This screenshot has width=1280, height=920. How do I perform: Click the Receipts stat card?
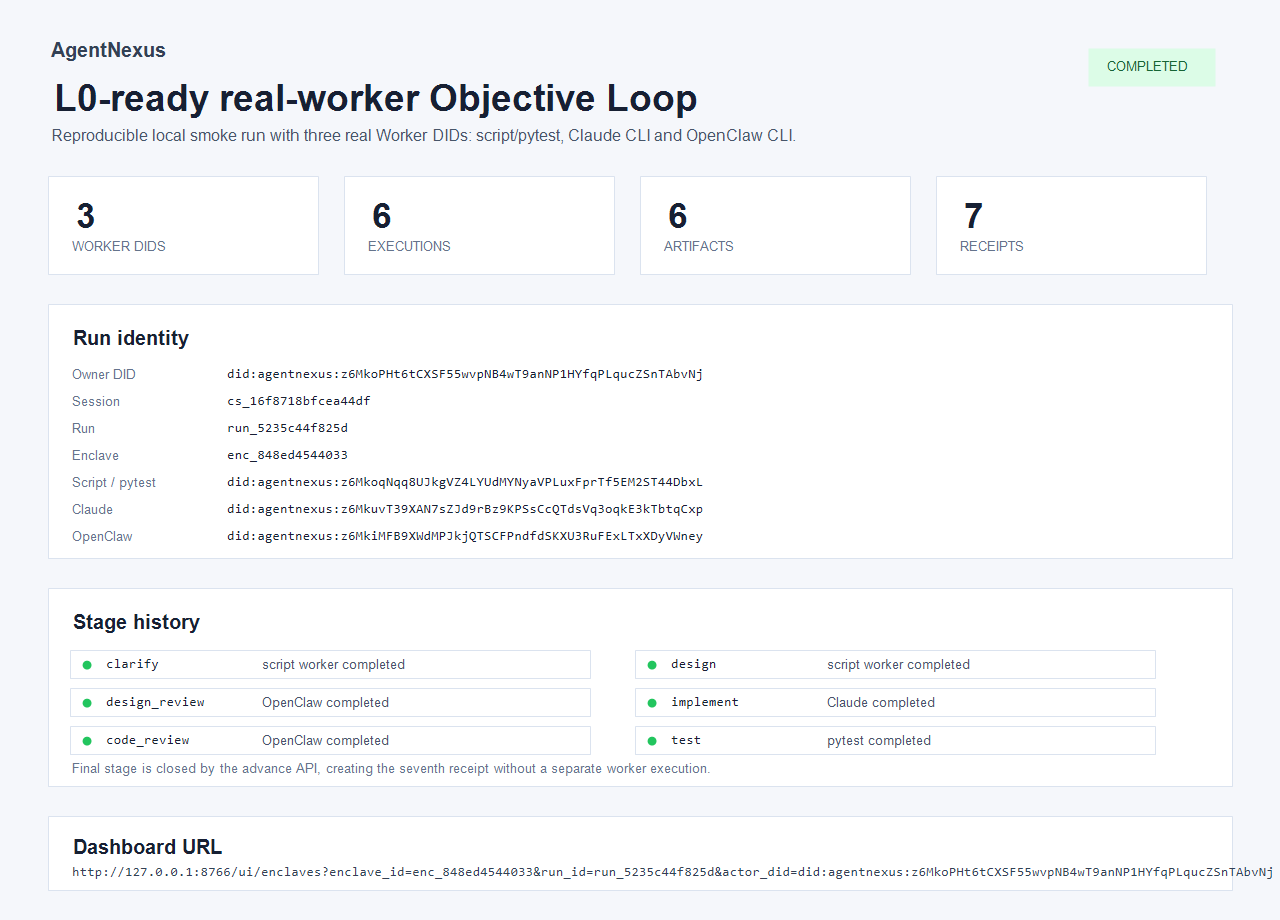pyautogui.click(x=1071, y=226)
